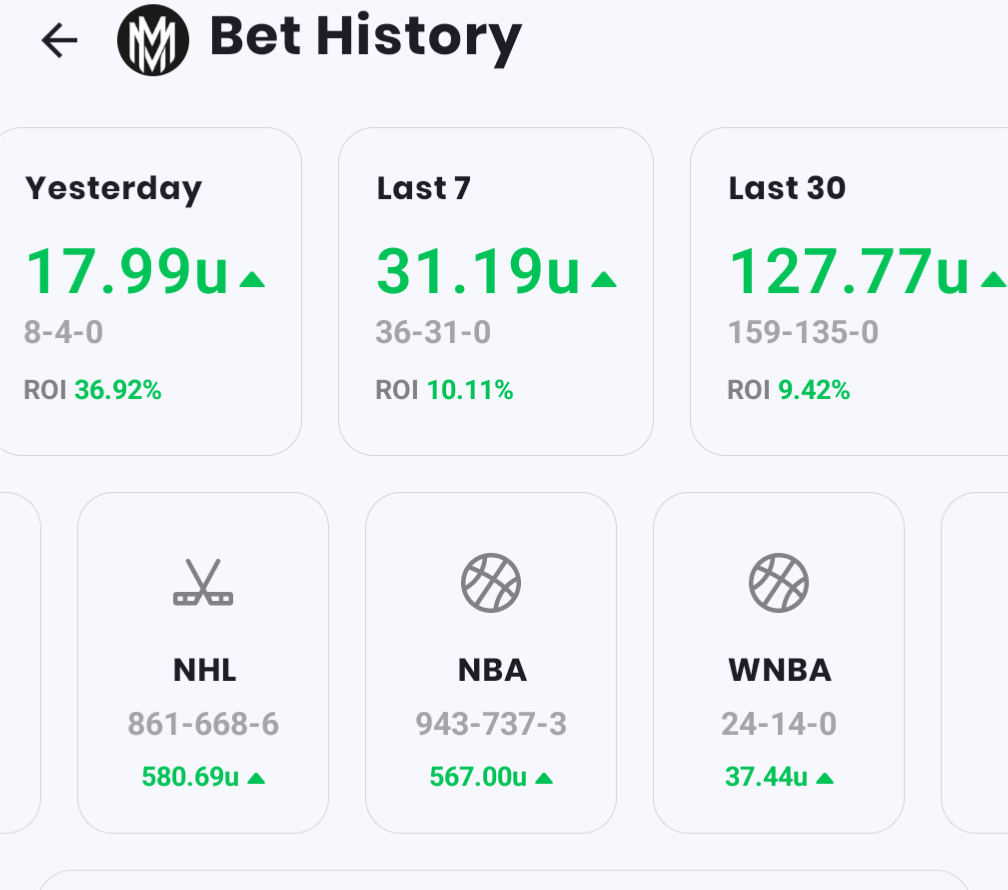
Task: Tap the MM logo icon
Action: (153, 40)
